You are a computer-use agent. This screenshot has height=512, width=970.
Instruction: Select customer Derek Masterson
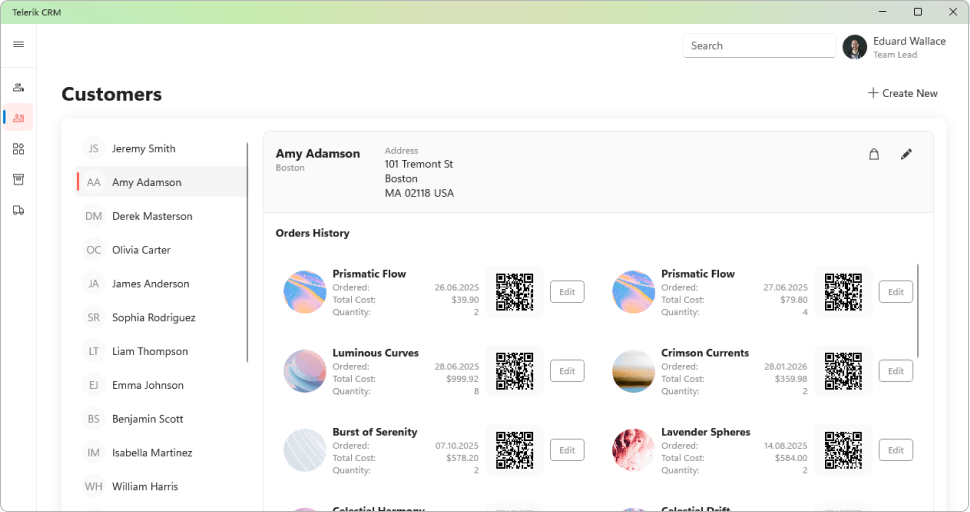click(x=161, y=216)
